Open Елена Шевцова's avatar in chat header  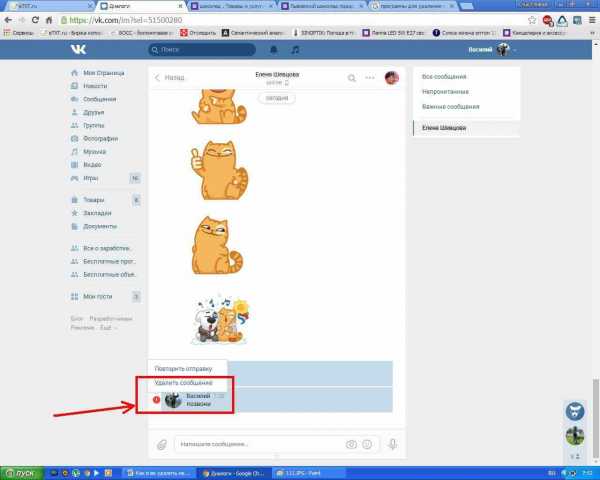point(392,78)
